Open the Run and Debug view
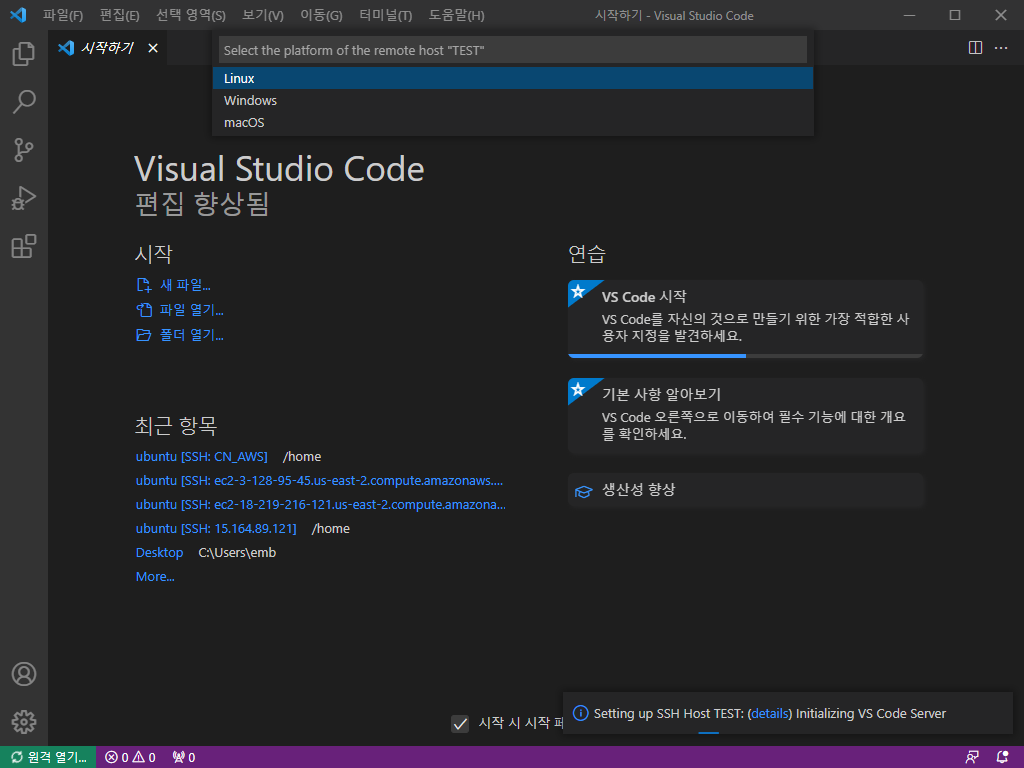The height and width of the screenshot is (768, 1024). 24,199
